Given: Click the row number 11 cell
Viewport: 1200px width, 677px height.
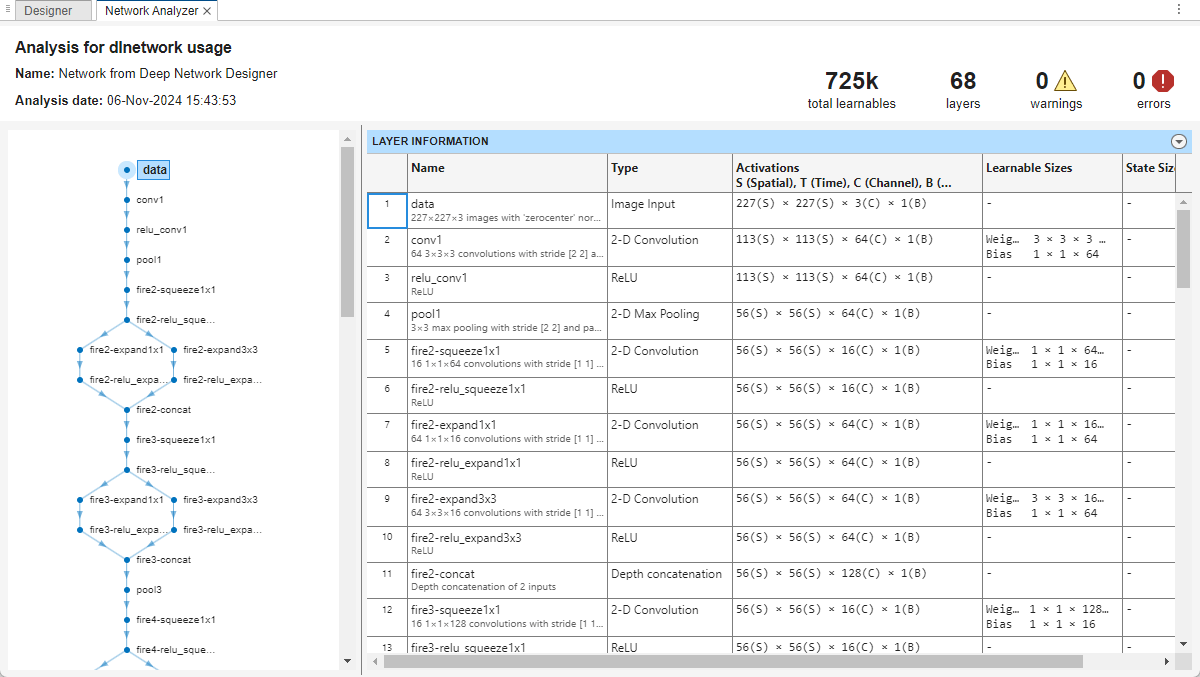Looking at the screenshot, I should [387, 580].
